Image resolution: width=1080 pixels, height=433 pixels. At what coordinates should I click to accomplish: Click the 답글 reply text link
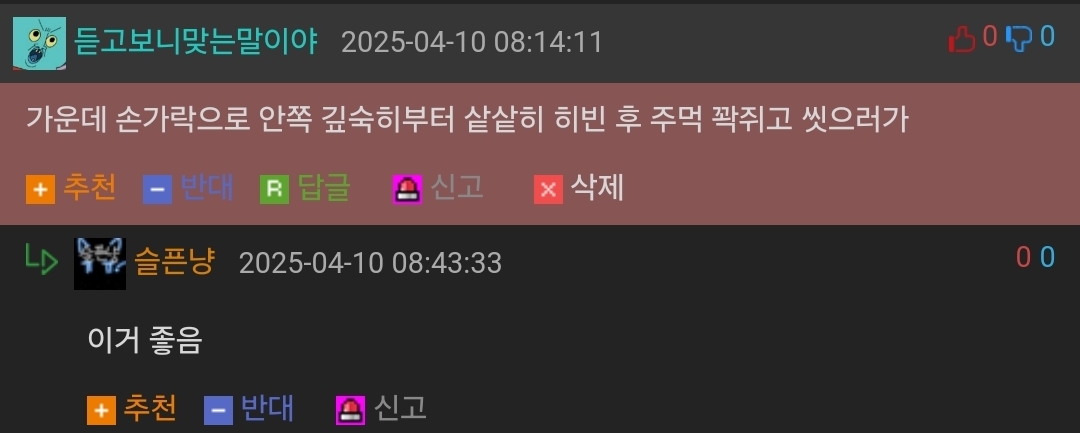coord(324,188)
